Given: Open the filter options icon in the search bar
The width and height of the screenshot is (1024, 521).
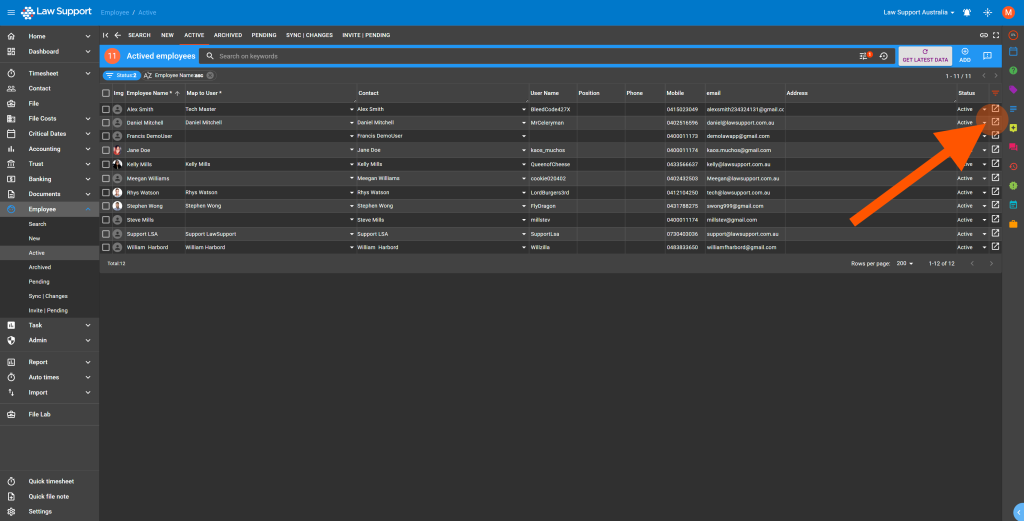Looking at the screenshot, I should (865, 56).
